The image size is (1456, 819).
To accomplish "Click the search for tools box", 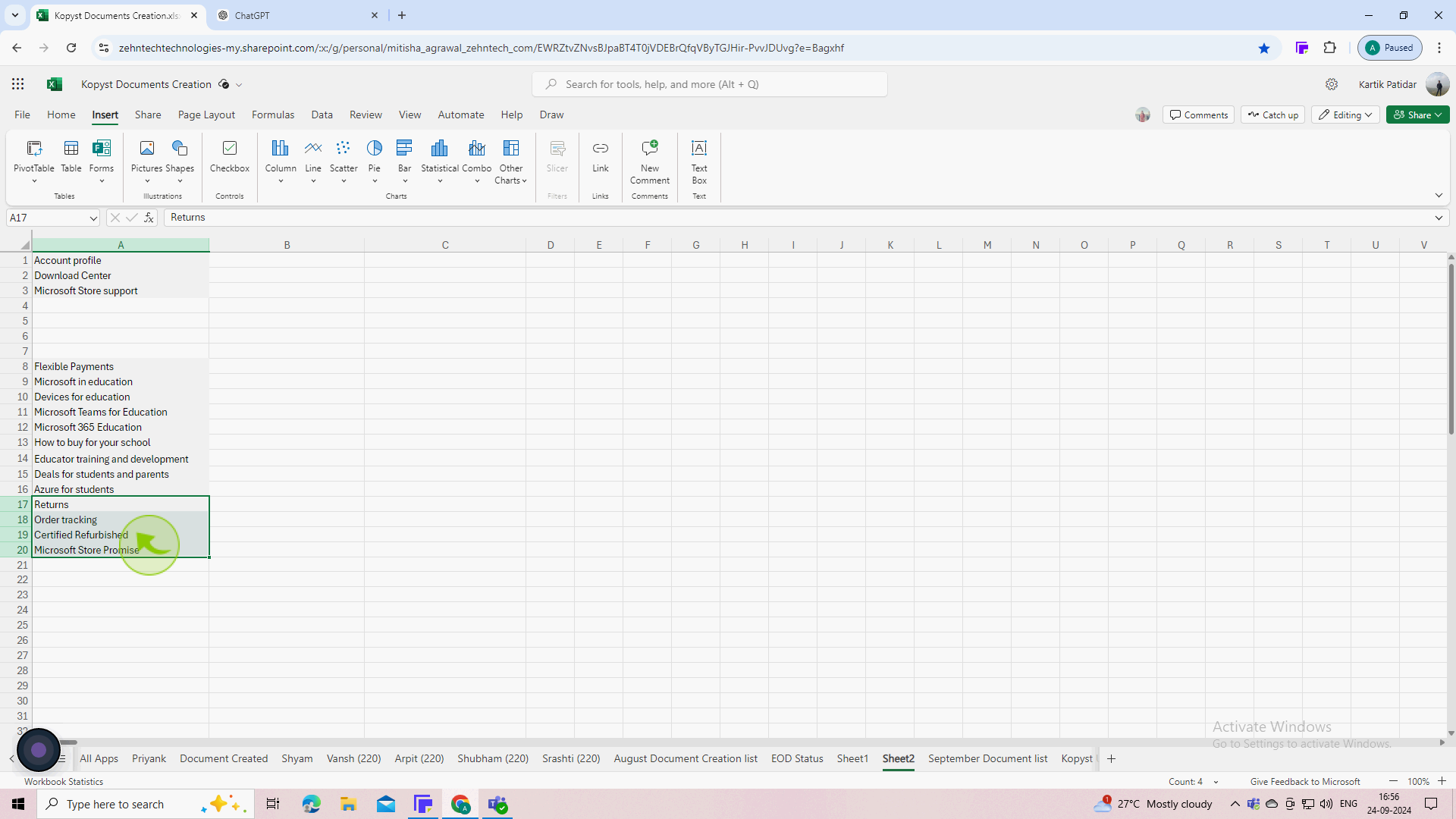I will coord(710,84).
